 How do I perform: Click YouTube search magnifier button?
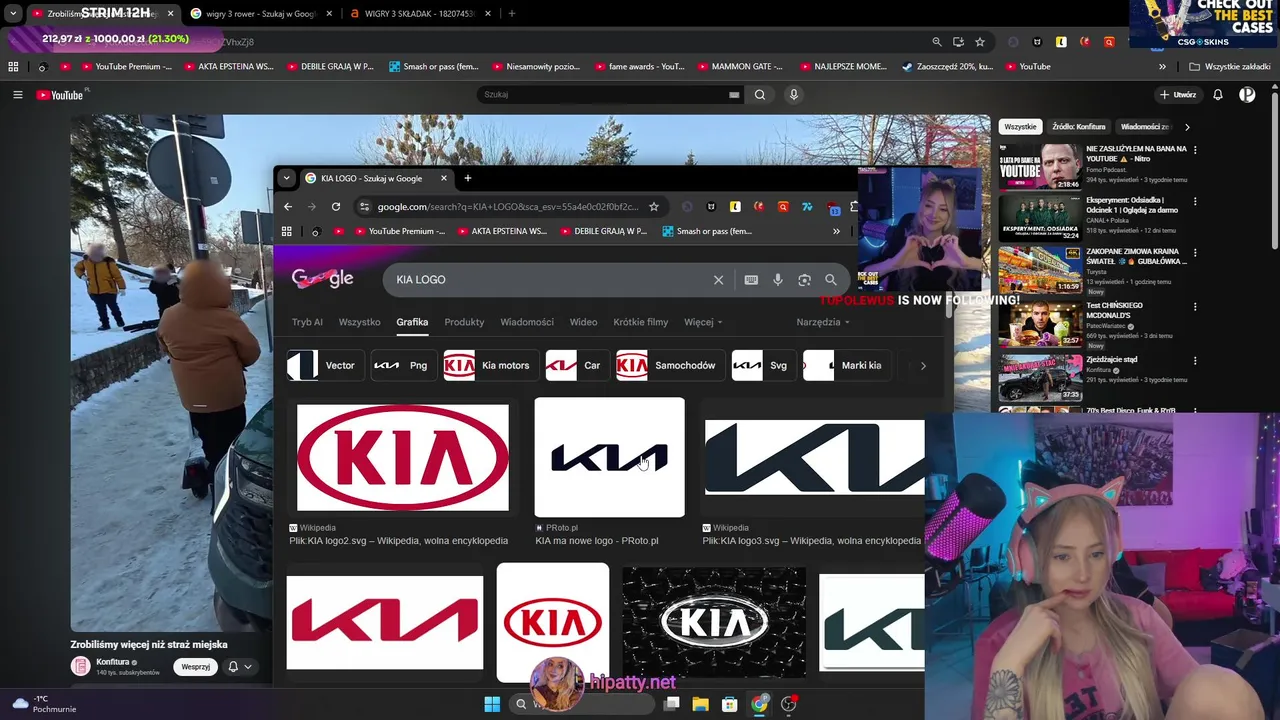point(760,95)
